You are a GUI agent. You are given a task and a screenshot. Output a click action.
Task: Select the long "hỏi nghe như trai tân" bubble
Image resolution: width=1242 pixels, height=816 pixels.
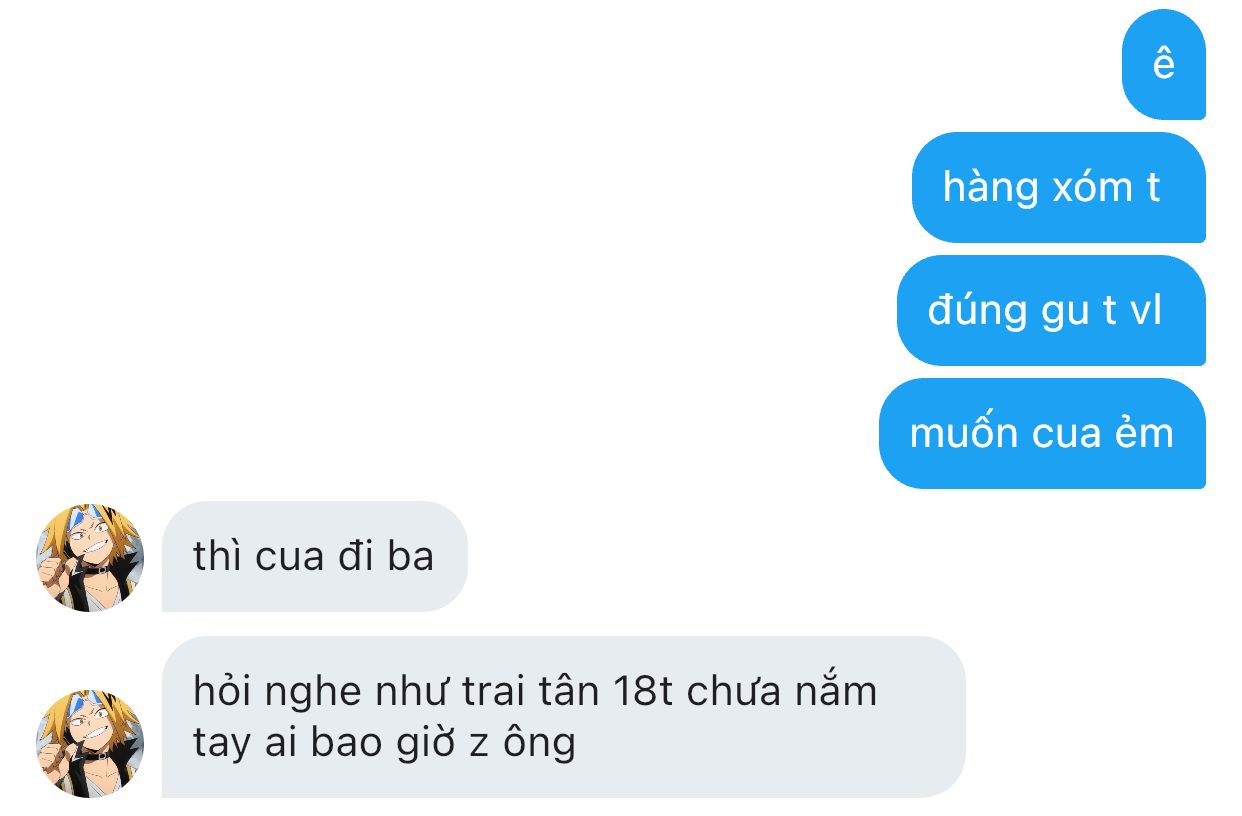(564, 717)
